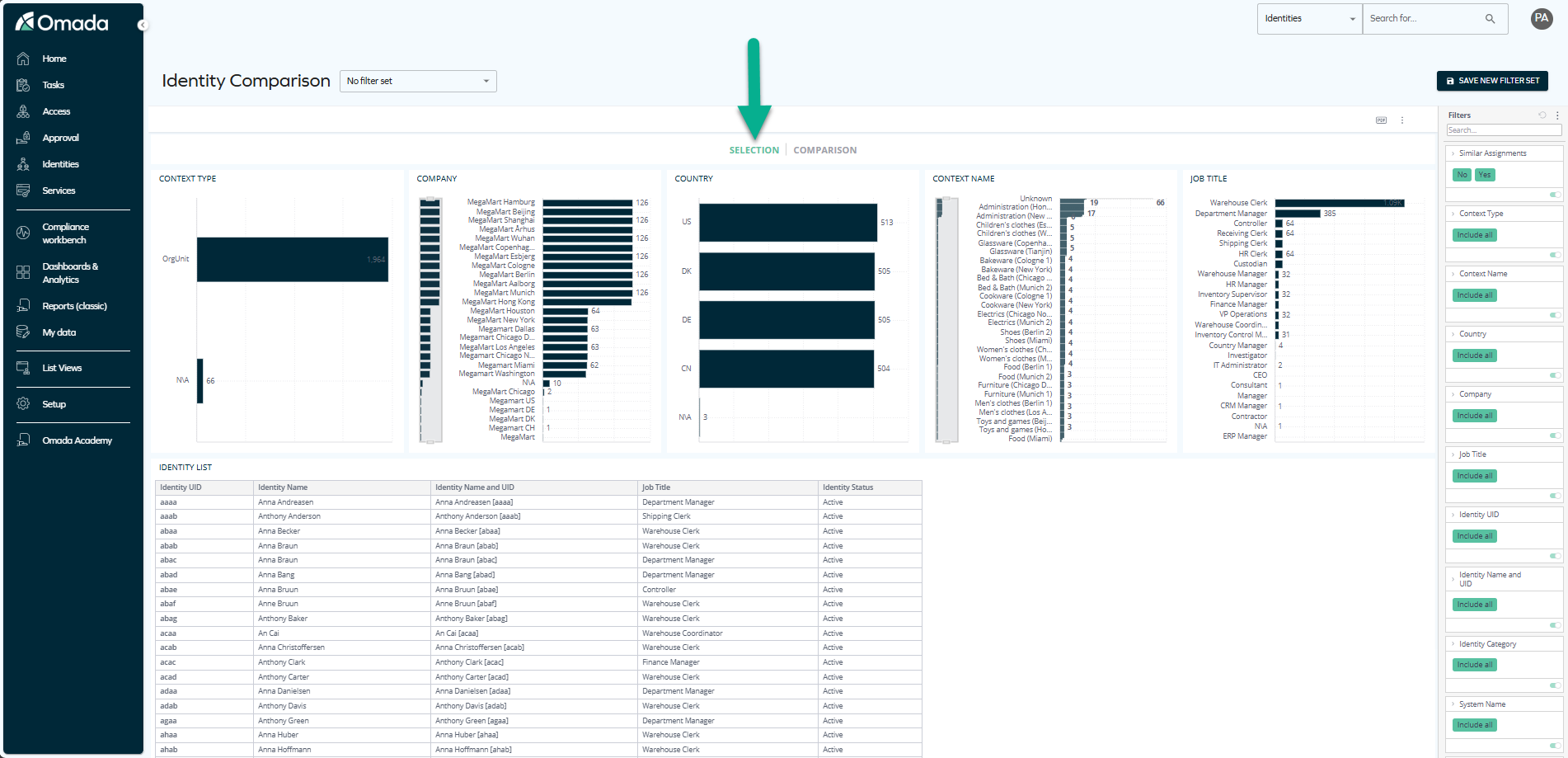
Task: Open the Compliance workbench icon
Action: (x=23, y=233)
